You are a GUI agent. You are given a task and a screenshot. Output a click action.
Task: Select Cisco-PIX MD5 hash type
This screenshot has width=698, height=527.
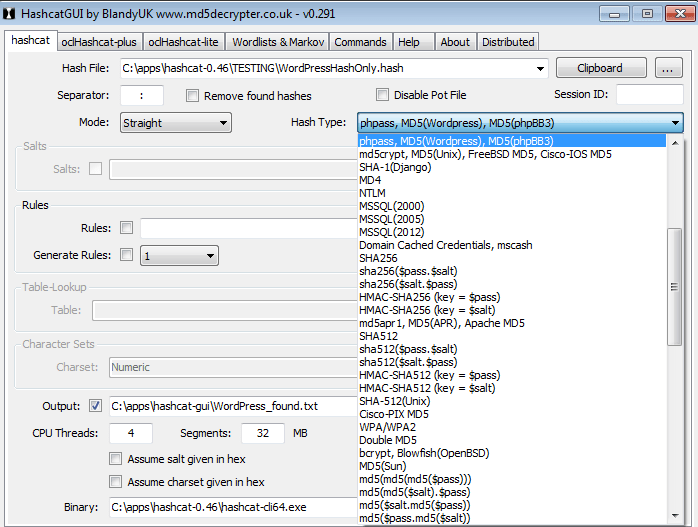[x=512, y=414]
